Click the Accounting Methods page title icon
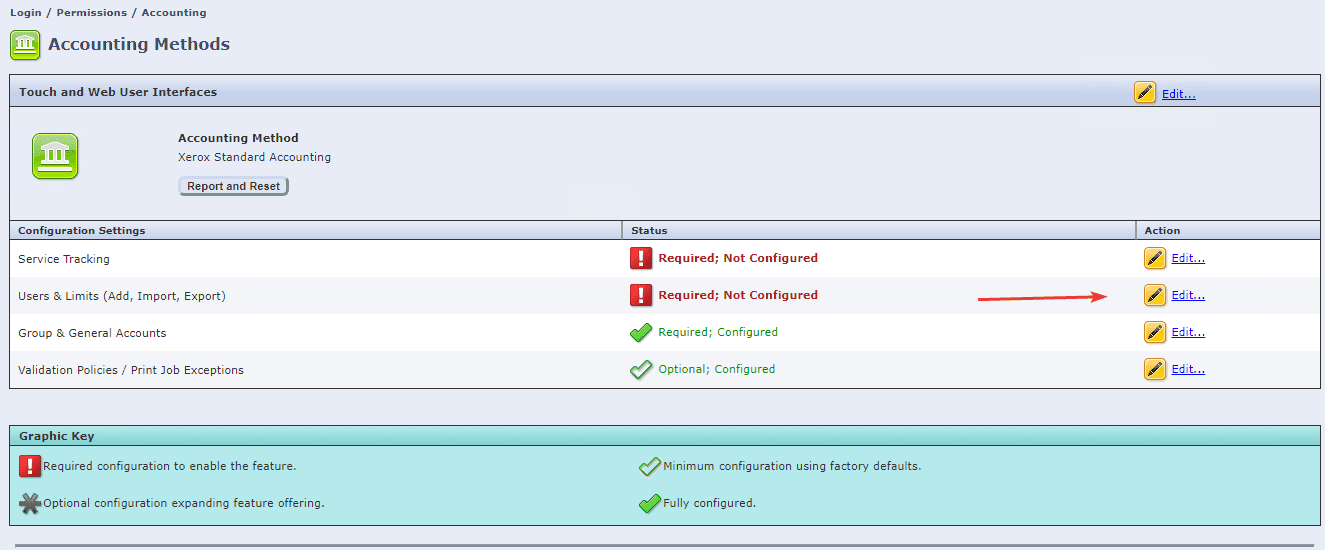Viewport: 1325px width, 550px height. [25, 45]
